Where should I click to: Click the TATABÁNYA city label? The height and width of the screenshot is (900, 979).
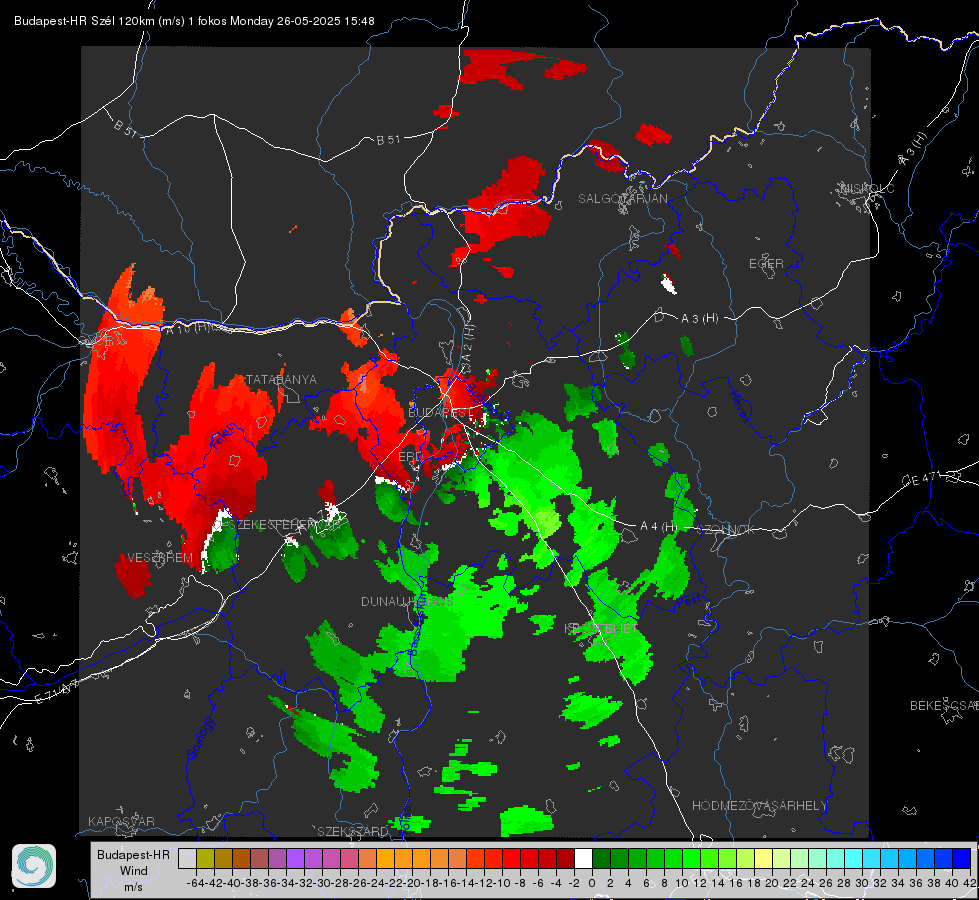pyautogui.click(x=281, y=379)
